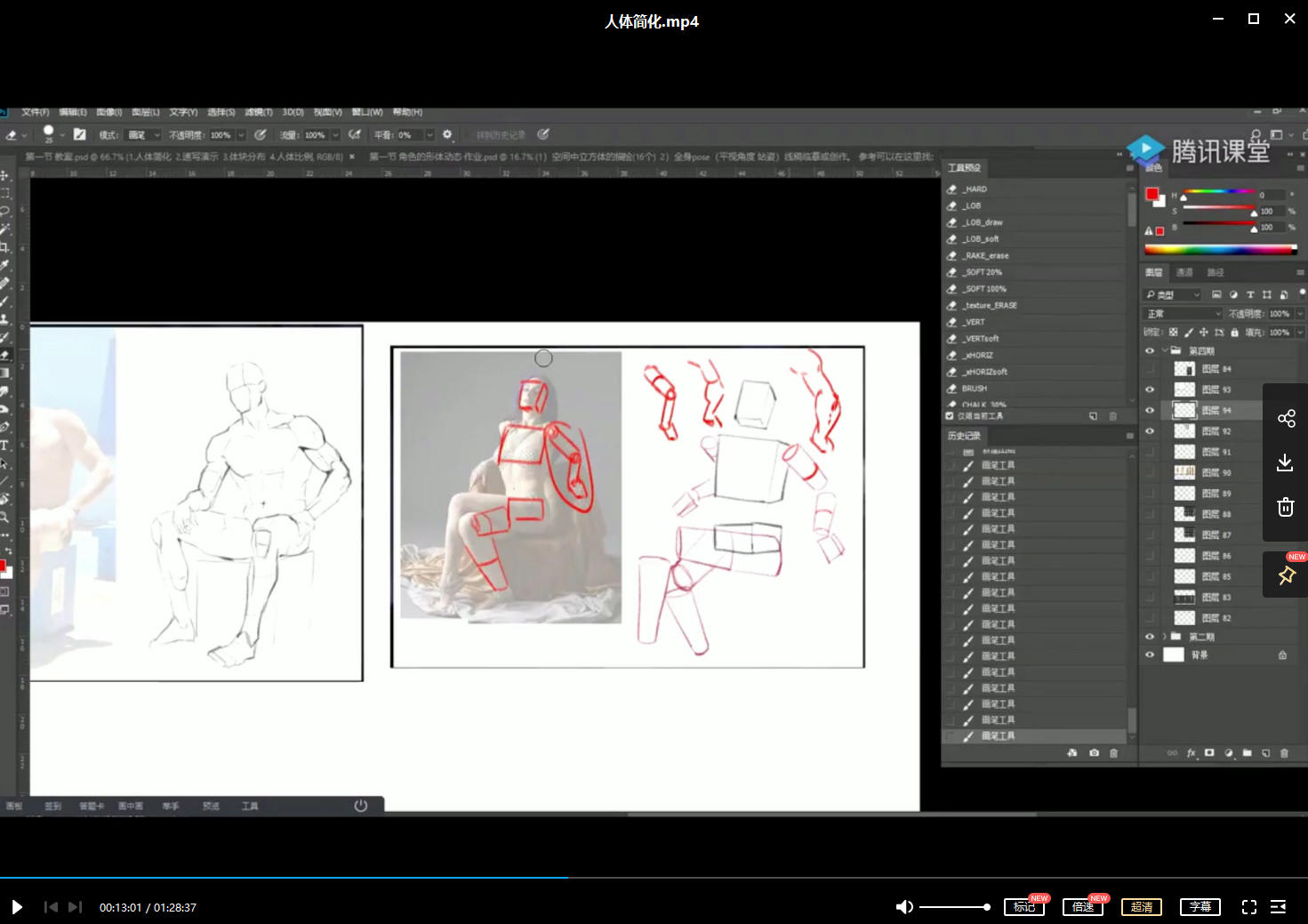This screenshot has width=1308, height=924.
Task: Expand the 第二期 layer group
Action: click(x=1165, y=637)
